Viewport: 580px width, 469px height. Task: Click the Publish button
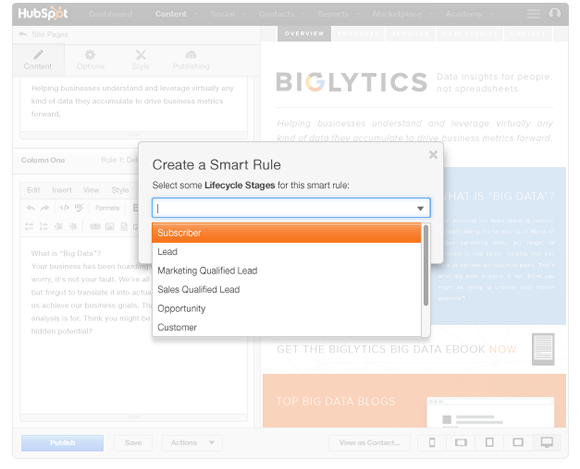(62, 443)
